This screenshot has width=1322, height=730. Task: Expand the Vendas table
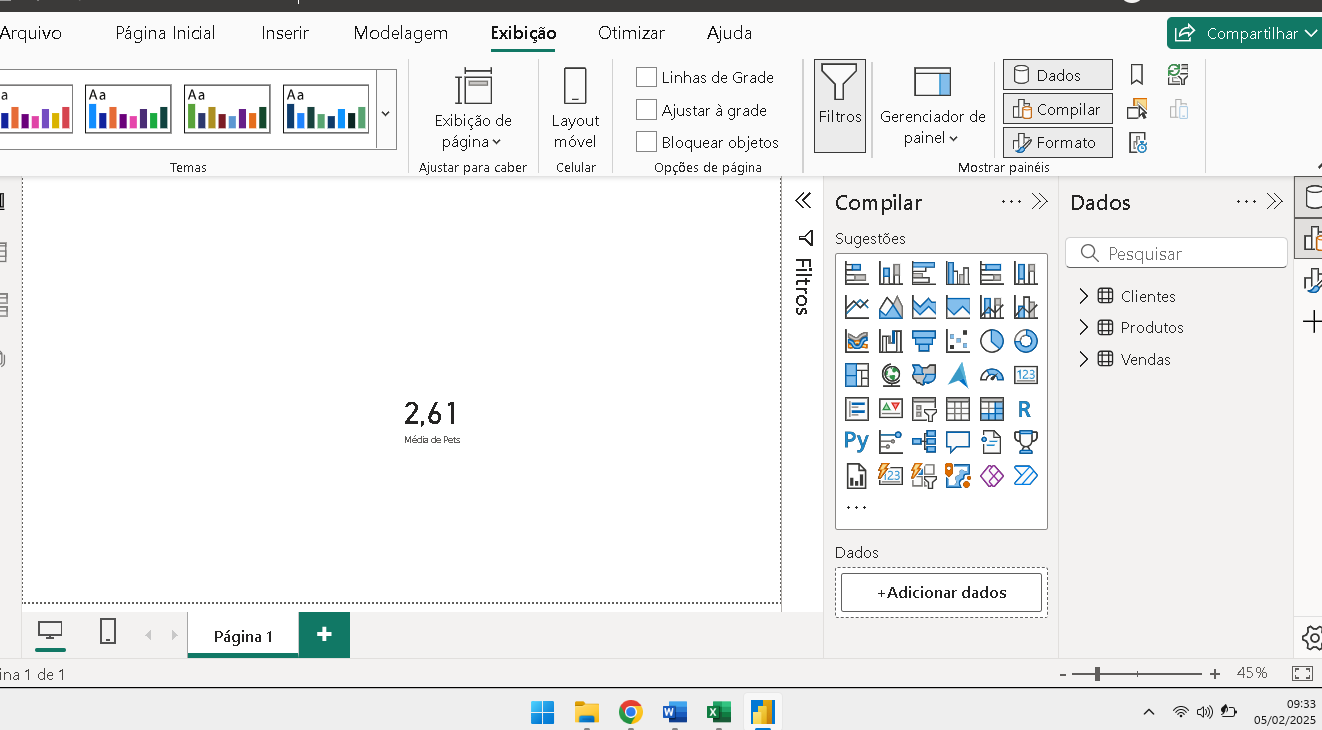[1083, 359]
